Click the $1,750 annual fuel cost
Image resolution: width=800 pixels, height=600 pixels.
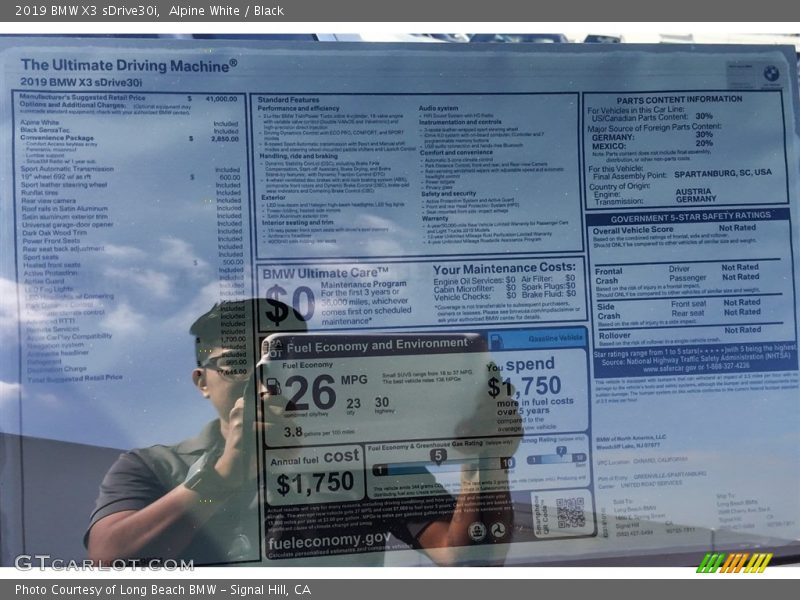pos(315,483)
